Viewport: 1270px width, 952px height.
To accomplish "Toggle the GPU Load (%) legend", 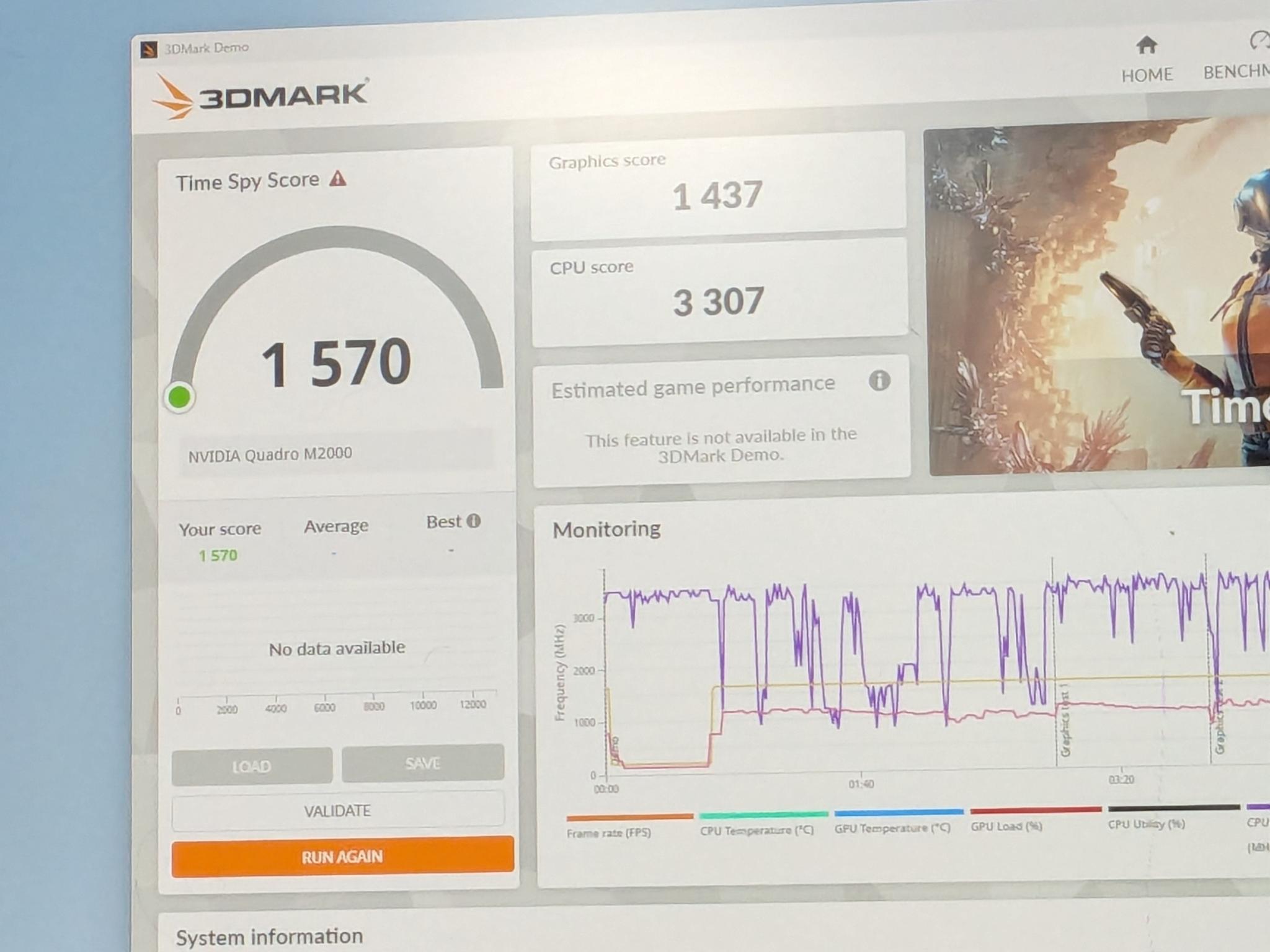I will coord(1035,819).
